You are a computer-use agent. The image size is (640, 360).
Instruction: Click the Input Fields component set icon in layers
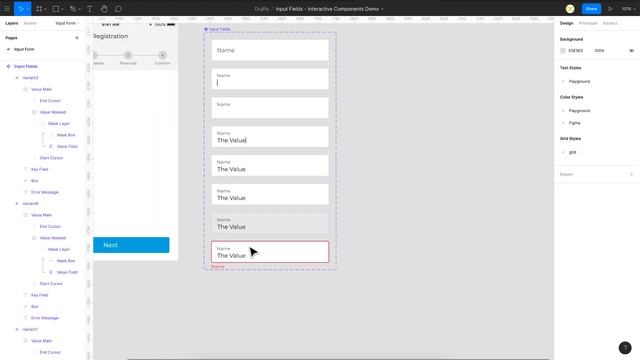click(8, 66)
